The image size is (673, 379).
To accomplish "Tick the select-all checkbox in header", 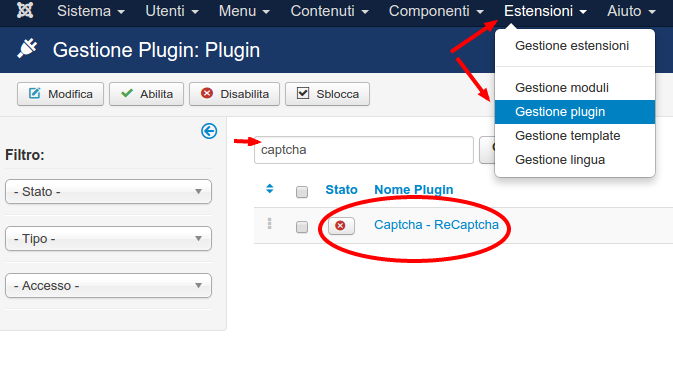I will (x=302, y=192).
